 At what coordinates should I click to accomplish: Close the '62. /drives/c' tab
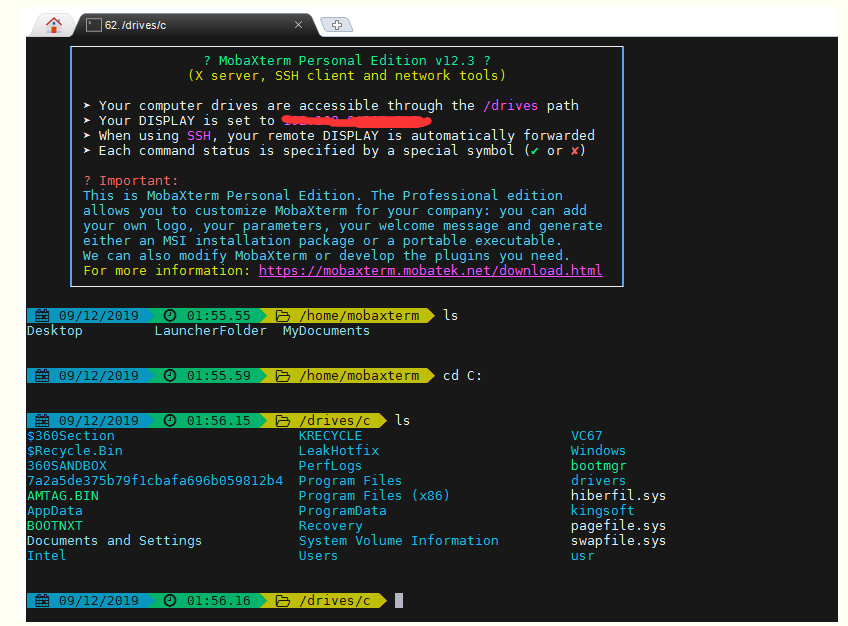(x=298, y=25)
